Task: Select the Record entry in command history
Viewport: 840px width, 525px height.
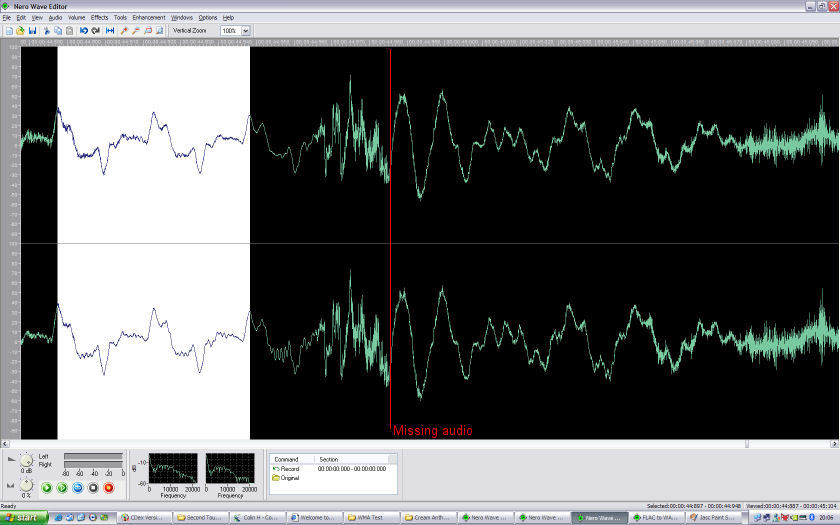Action: pyautogui.click(x=289, y=468)
